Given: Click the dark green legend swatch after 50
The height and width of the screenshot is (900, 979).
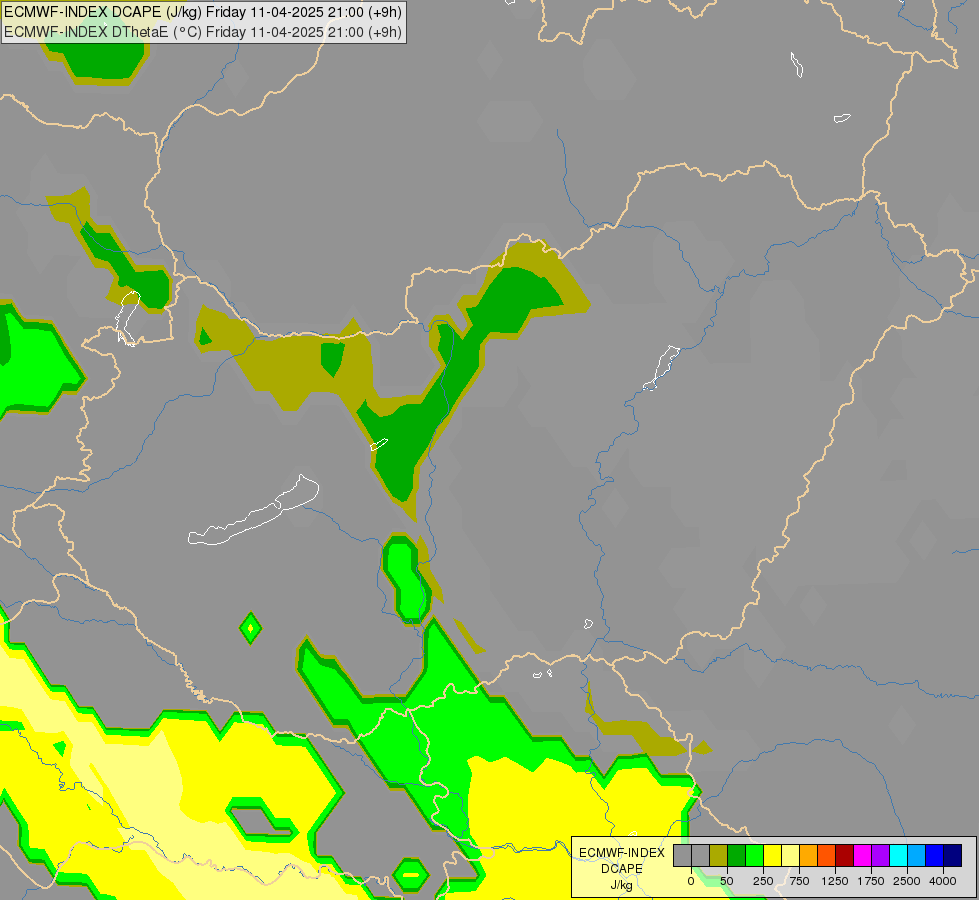Looking at the screenshot, I should click(737, 855).
